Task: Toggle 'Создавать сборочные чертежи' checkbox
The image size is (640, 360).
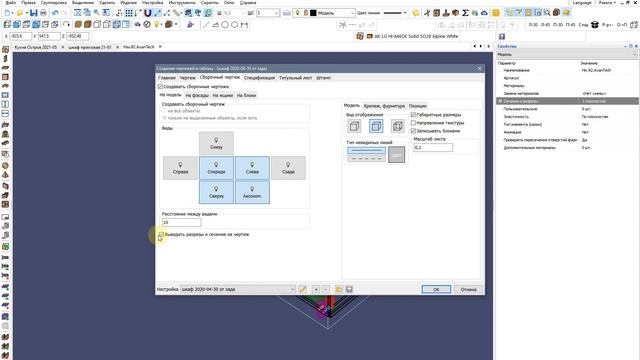Action: tap(160, 87)
